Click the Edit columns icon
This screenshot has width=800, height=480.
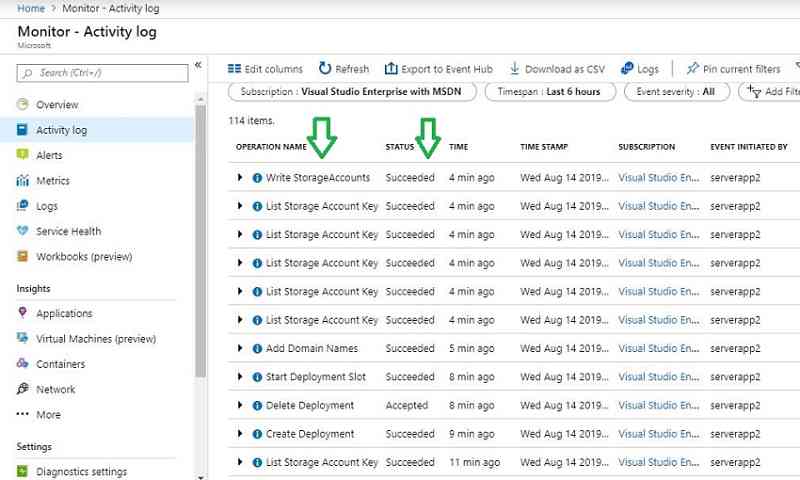click(234, 68)
